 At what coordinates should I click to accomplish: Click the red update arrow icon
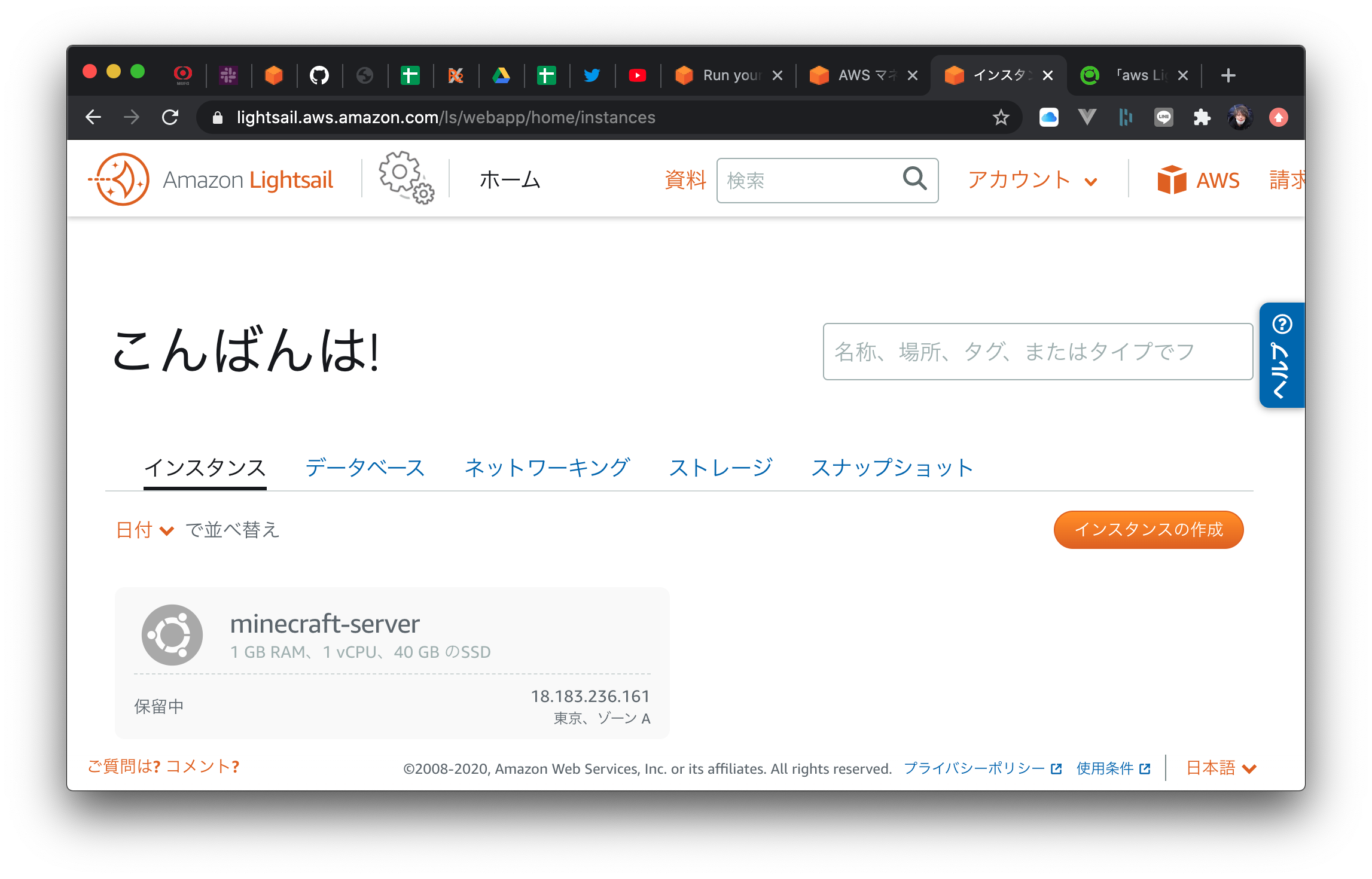click(1279, 117)
